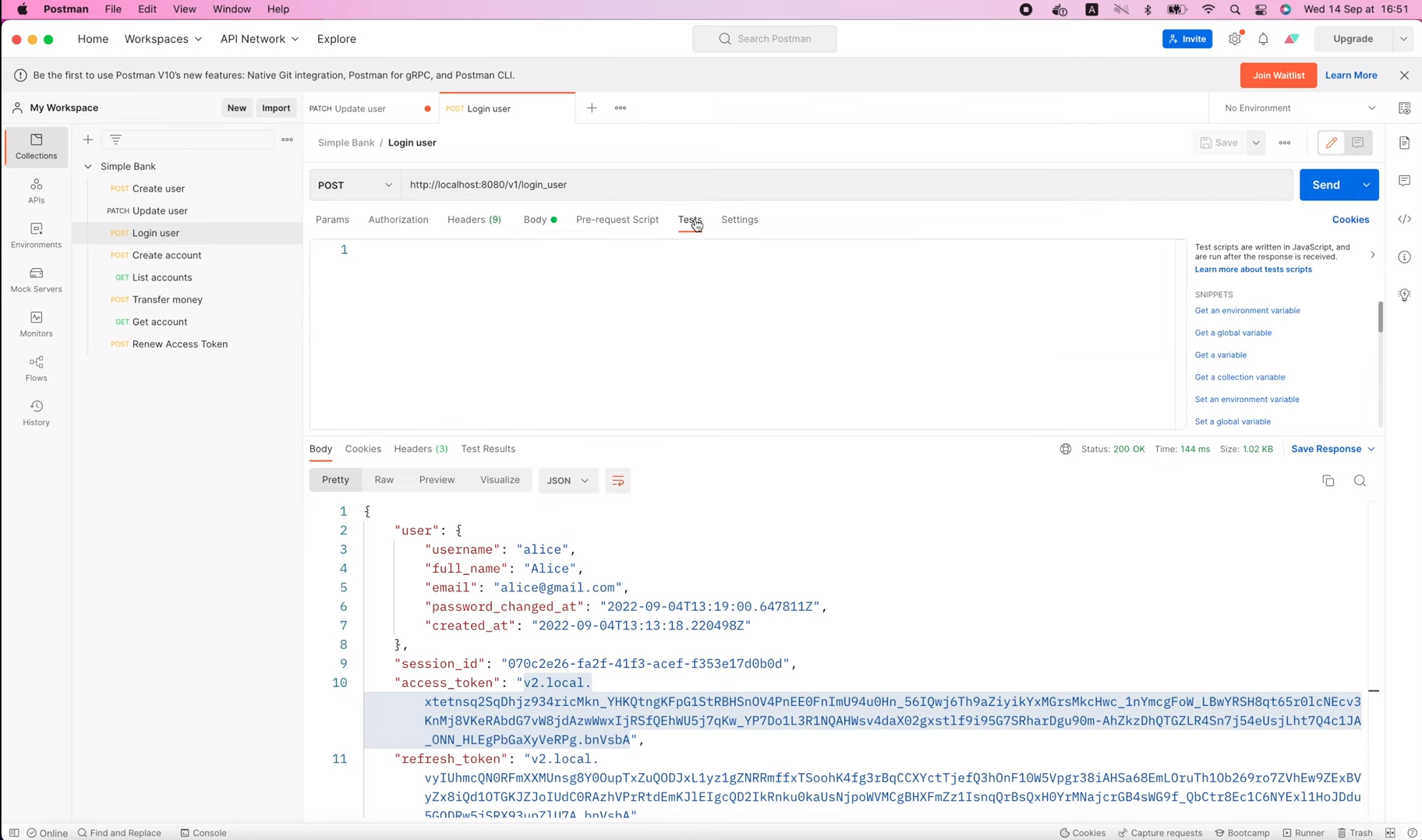The image size is (1422, 840).
Task: Open collections sidebar more options menu
Action: 287,139
